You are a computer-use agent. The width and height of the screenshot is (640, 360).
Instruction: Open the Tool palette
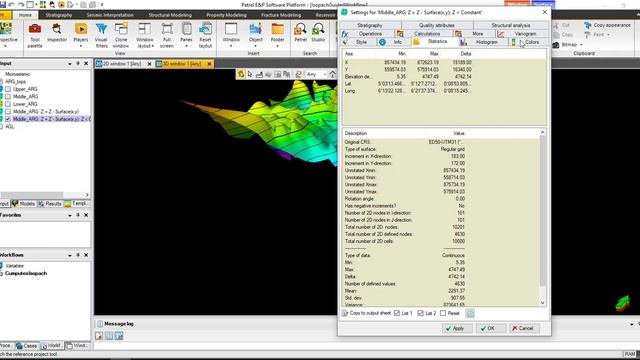pos(35,35)
